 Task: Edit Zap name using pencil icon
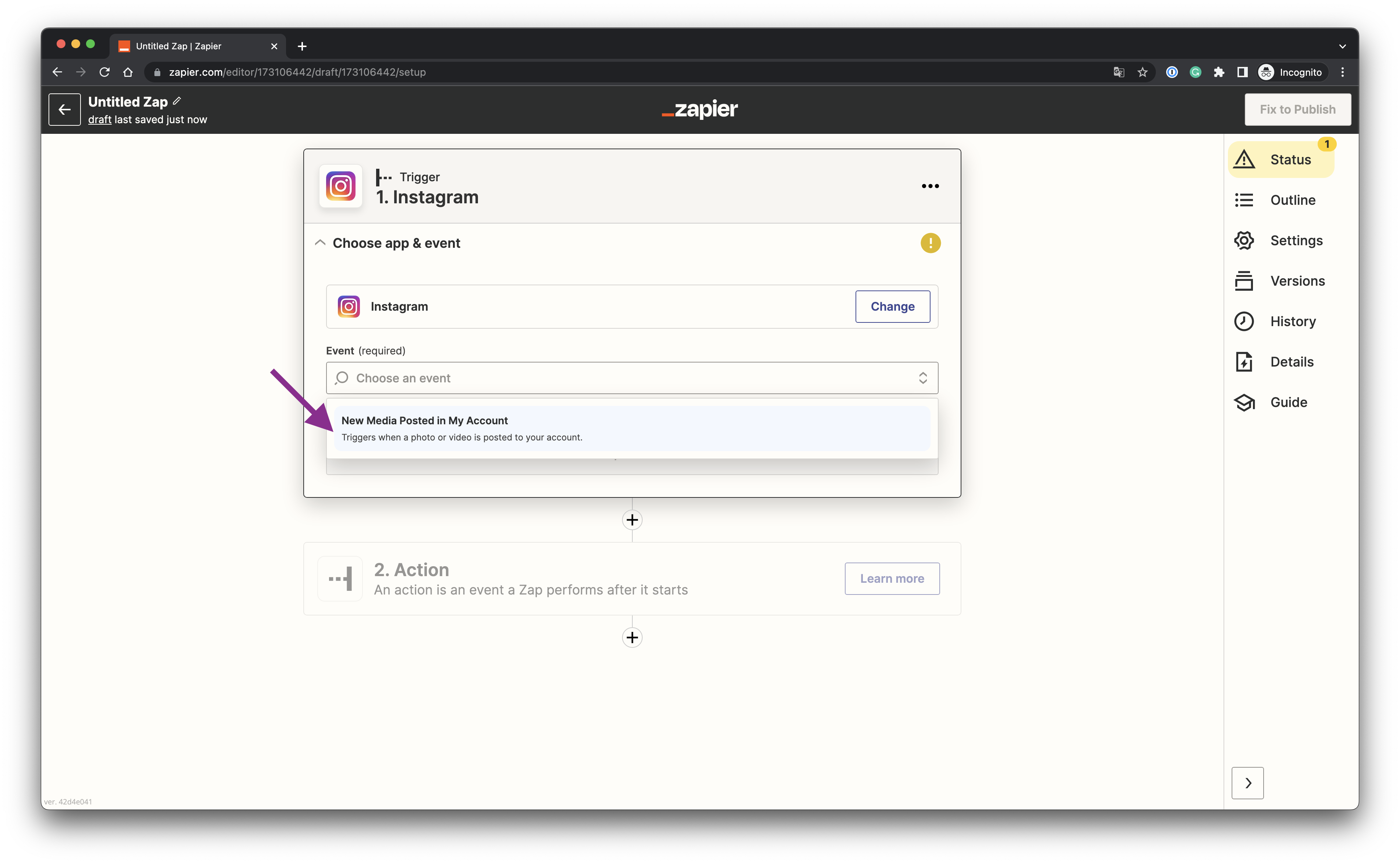coord(177,101)
